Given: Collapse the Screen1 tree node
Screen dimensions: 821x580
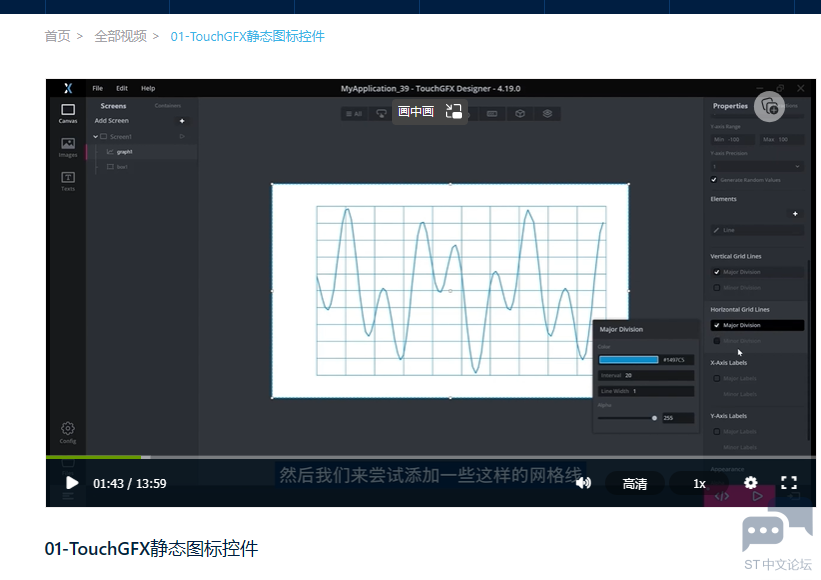Looking at the screenshot, I should pyautogui.click(x=95, y=137).
